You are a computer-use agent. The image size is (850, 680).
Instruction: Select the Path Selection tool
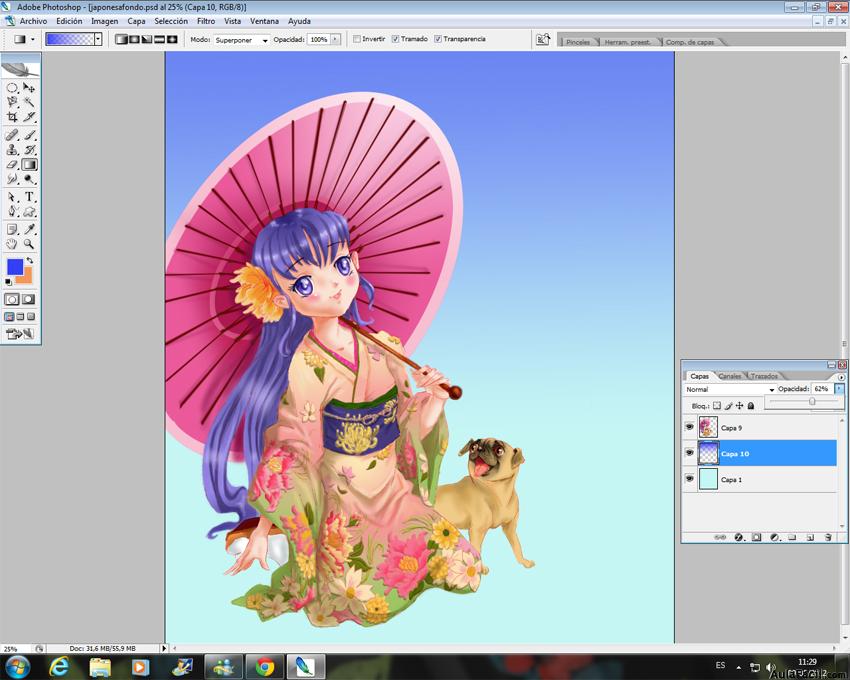(x=12, y=197)
